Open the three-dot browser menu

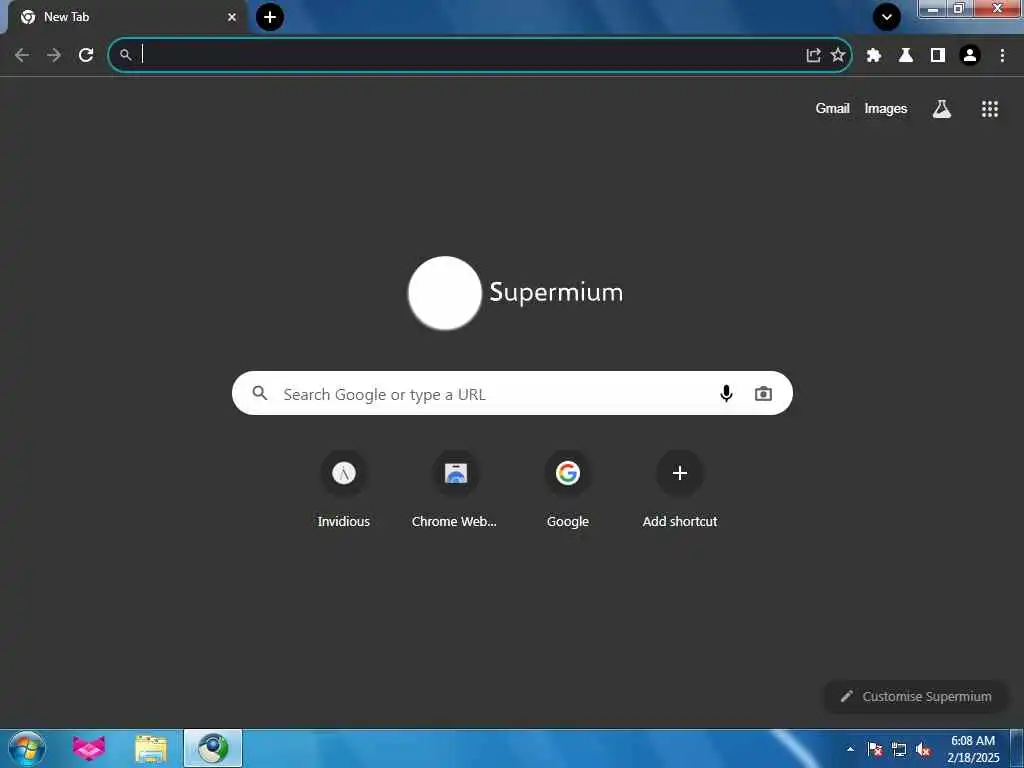click(x=1002, y=55)
